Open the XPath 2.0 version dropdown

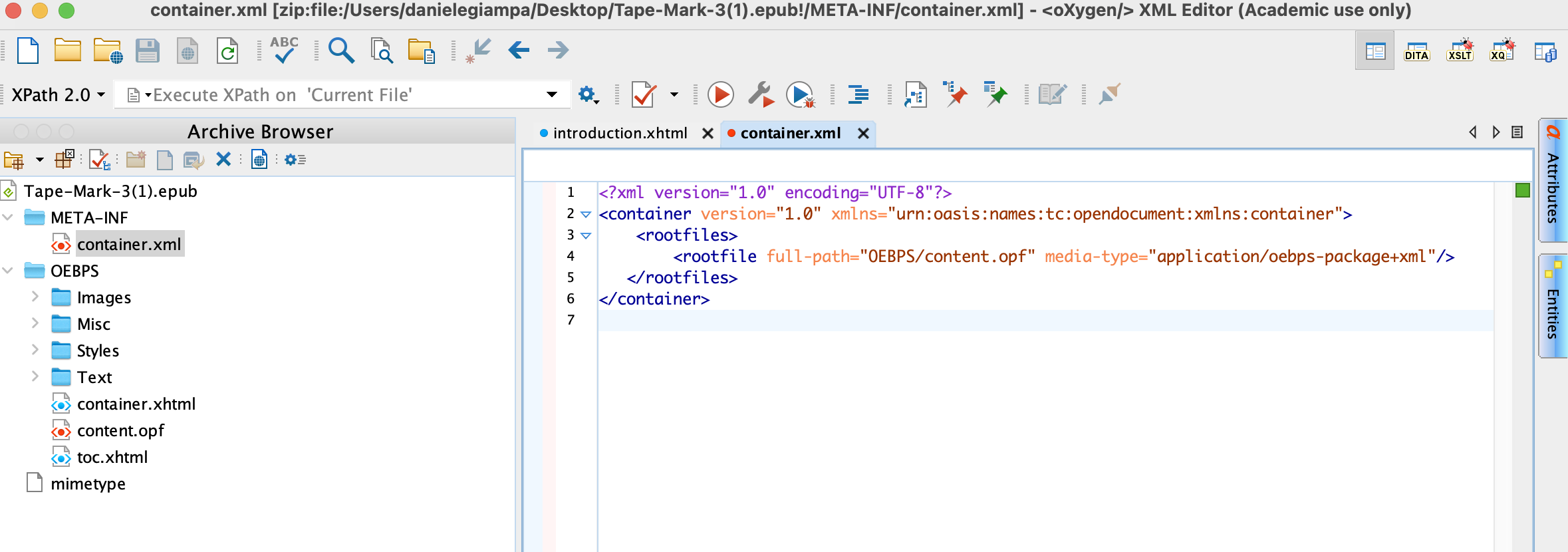tap(59, 95)
